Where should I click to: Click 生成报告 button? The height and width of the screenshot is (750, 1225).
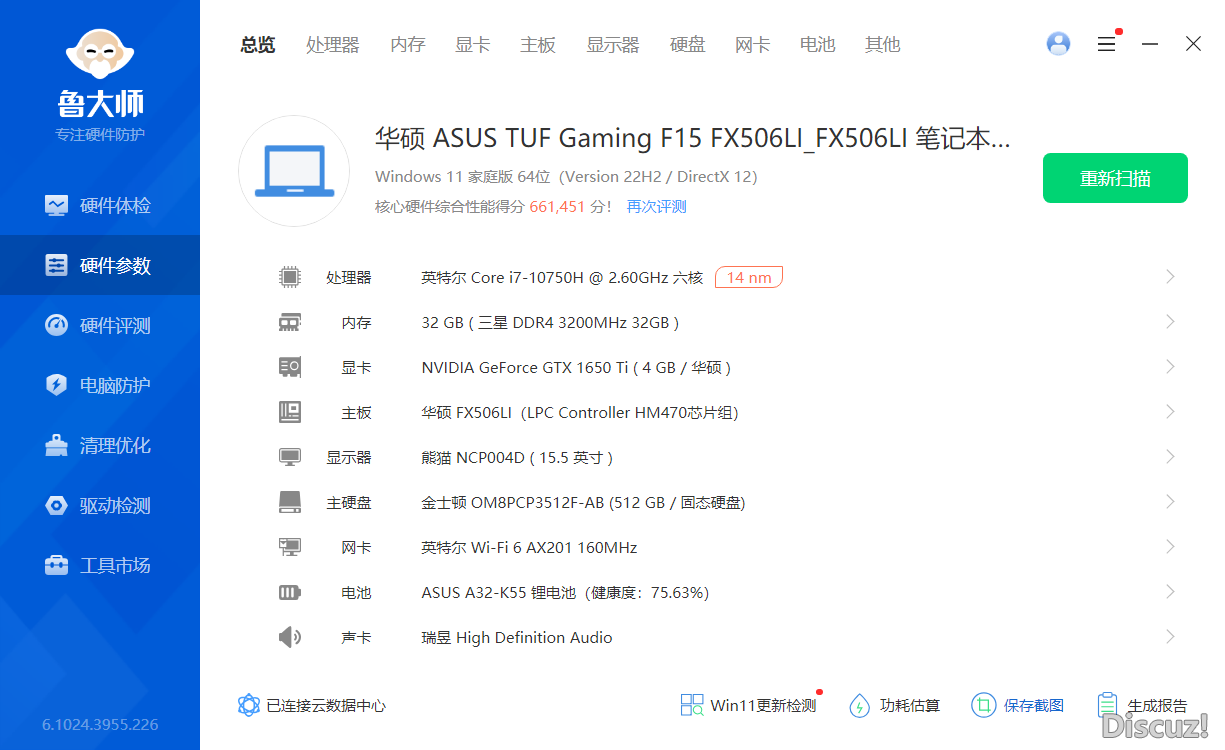point(1142,705)
